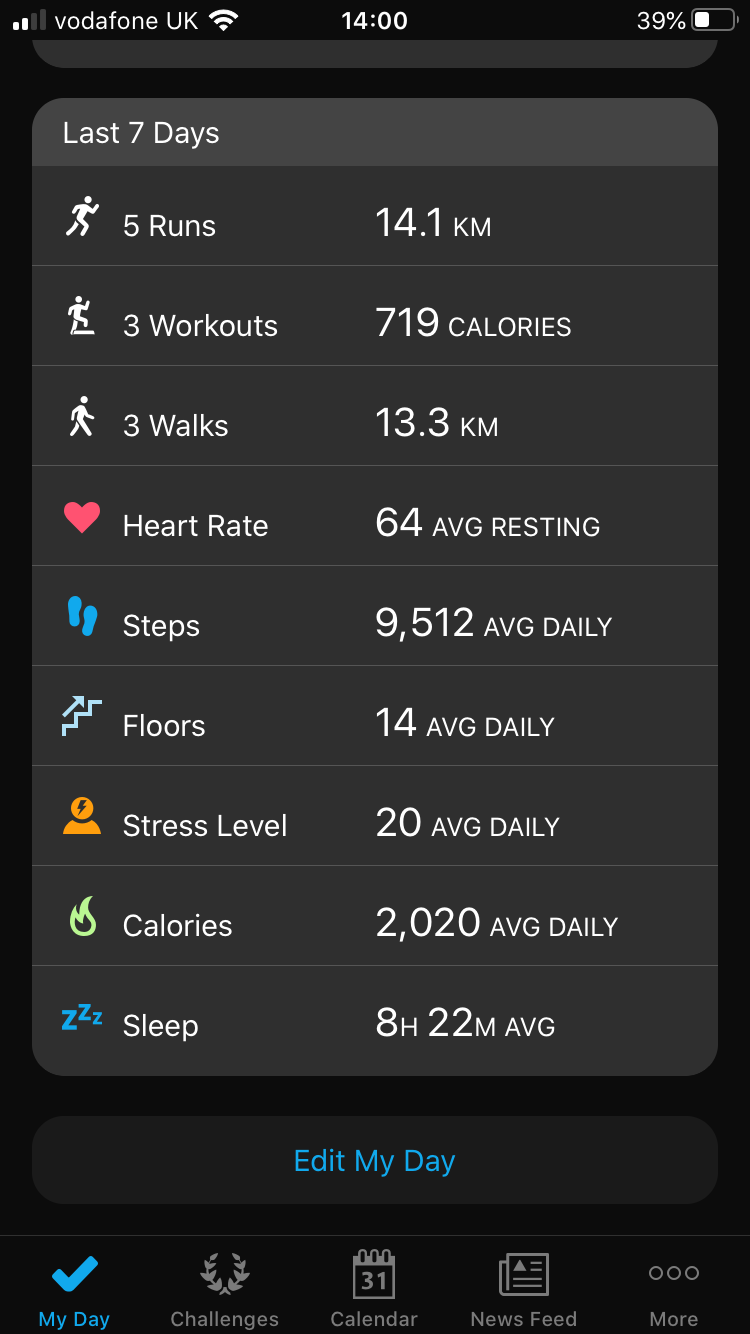Tap the running figure icon

point(82,216)
